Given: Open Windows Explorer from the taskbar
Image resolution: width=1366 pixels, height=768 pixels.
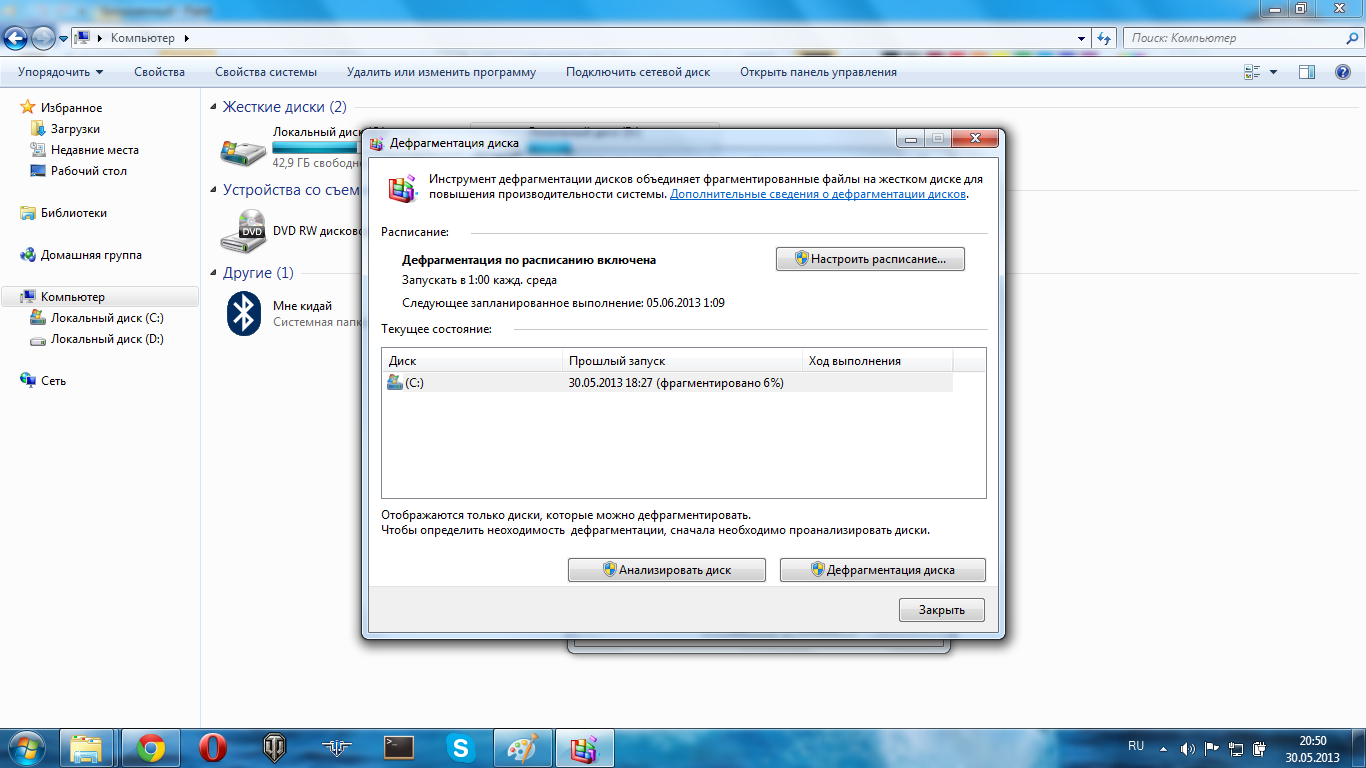Looking at the screenshot, I should tap(87, 748).
